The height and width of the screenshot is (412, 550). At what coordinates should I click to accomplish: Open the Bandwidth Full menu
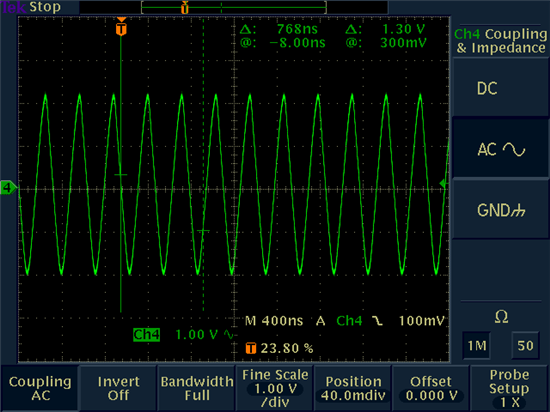[x=197, y=388]
